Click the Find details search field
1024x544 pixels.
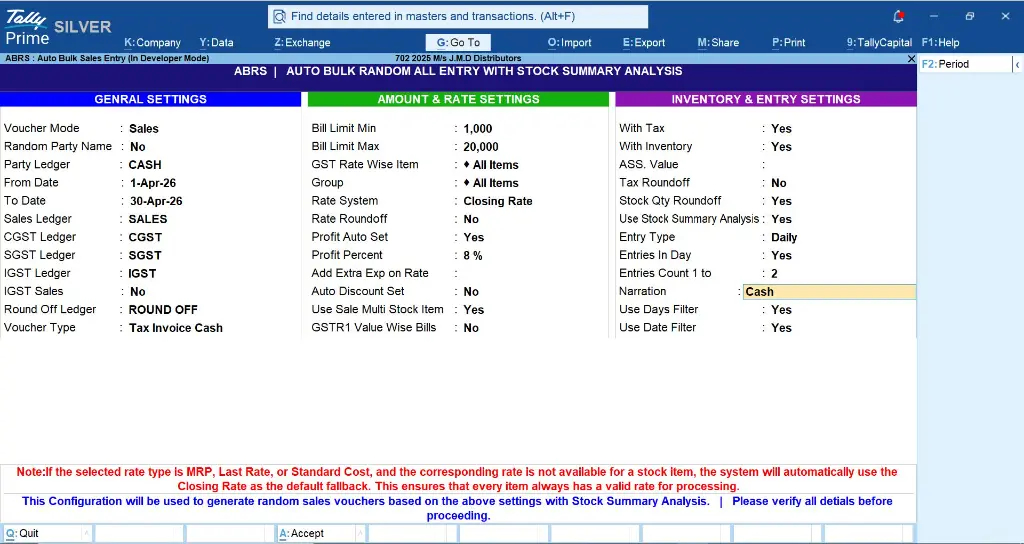pos(458,16)
